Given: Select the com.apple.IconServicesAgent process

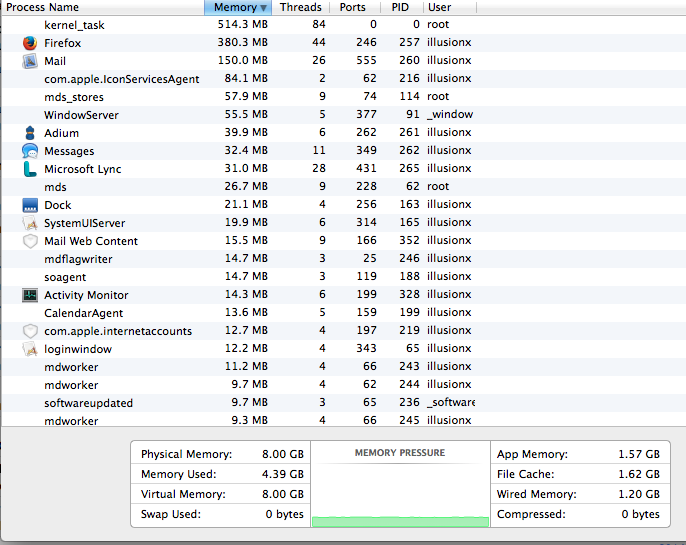Looking at the screenshot, I should click(x=343, y=79).
